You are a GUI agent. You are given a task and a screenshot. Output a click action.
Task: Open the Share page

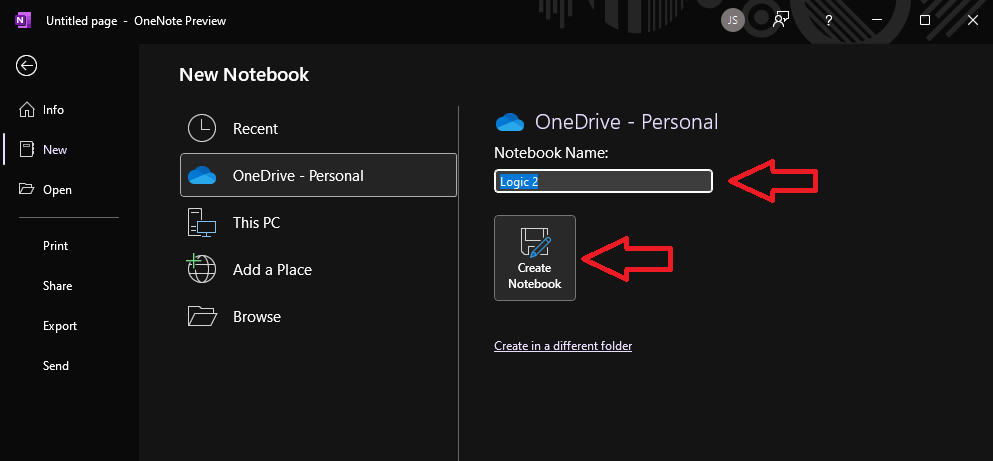pos(57,286)
